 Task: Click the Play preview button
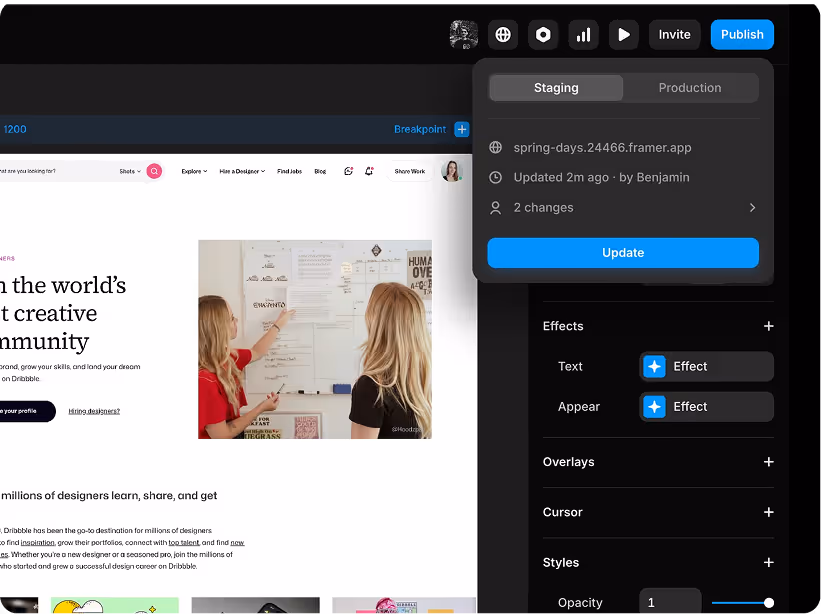click(624, 35)
